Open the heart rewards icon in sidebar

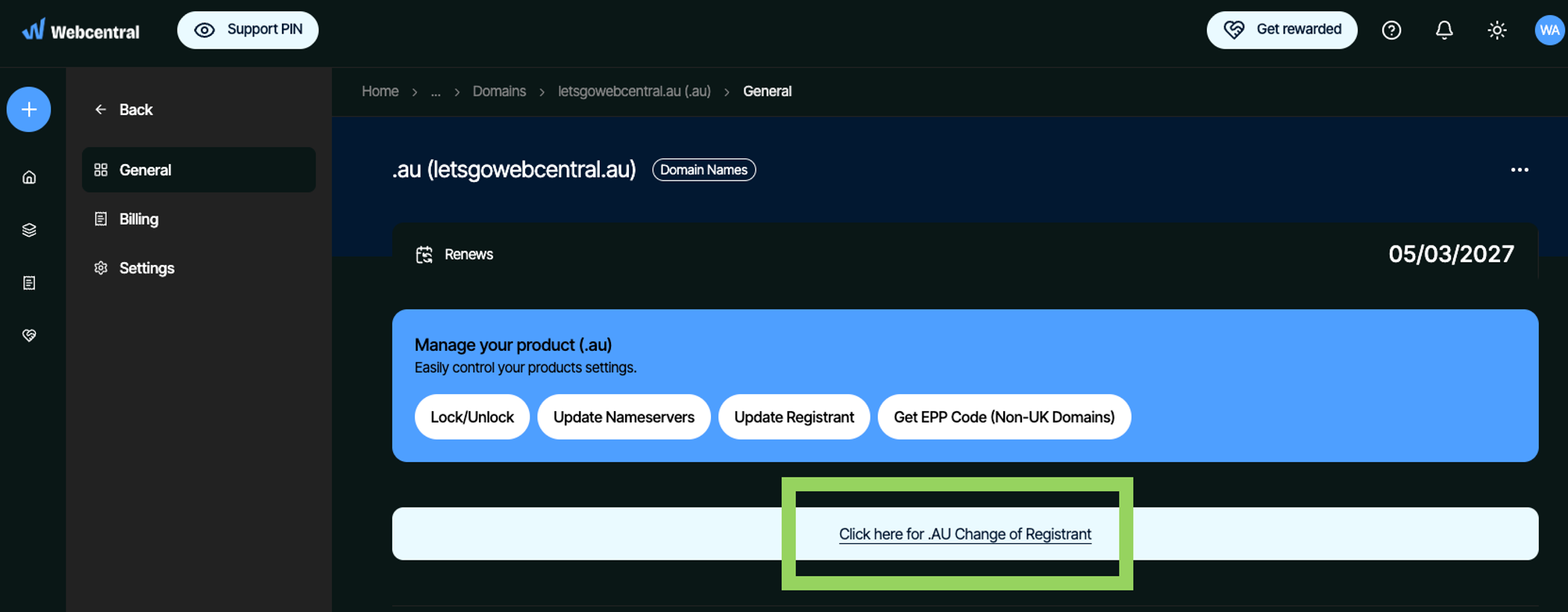[x=29, y=335]
